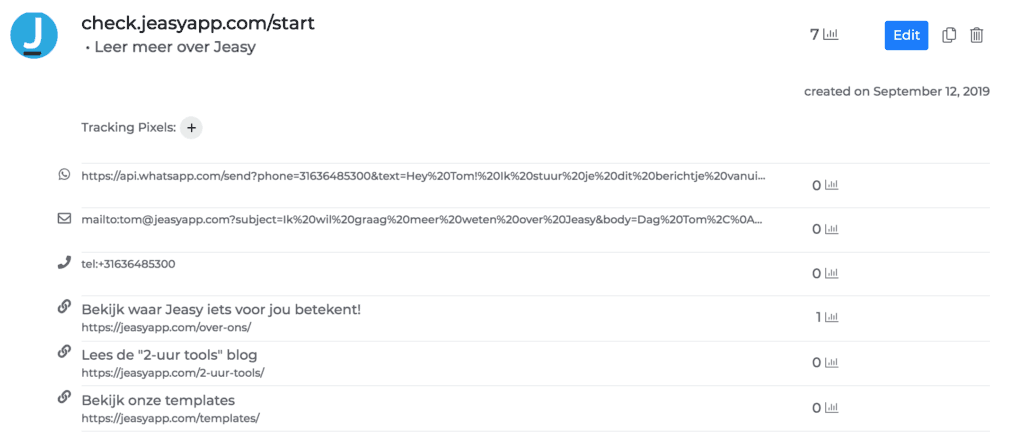Viewport: 1024px width, 443px height.
Task: Open 'Bekijk onze templates' entry
Action: [158, 400]
